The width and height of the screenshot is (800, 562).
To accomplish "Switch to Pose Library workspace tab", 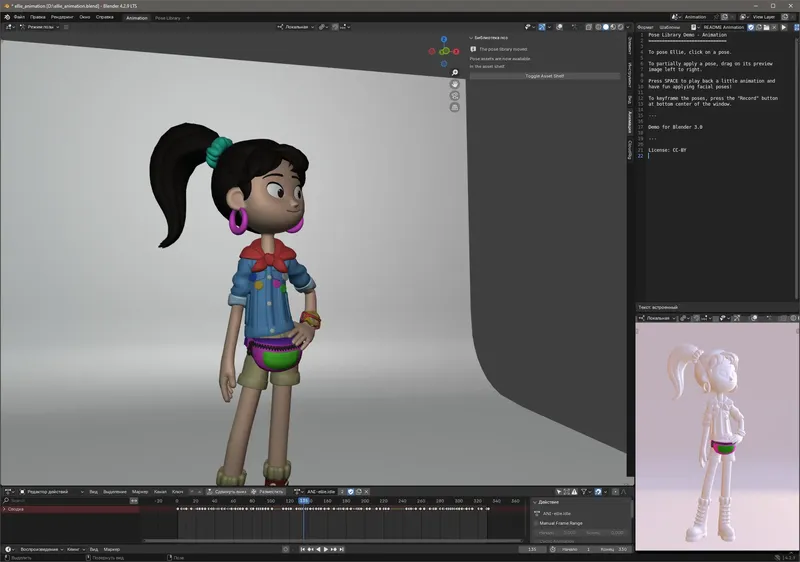I will tap(167, 17).
